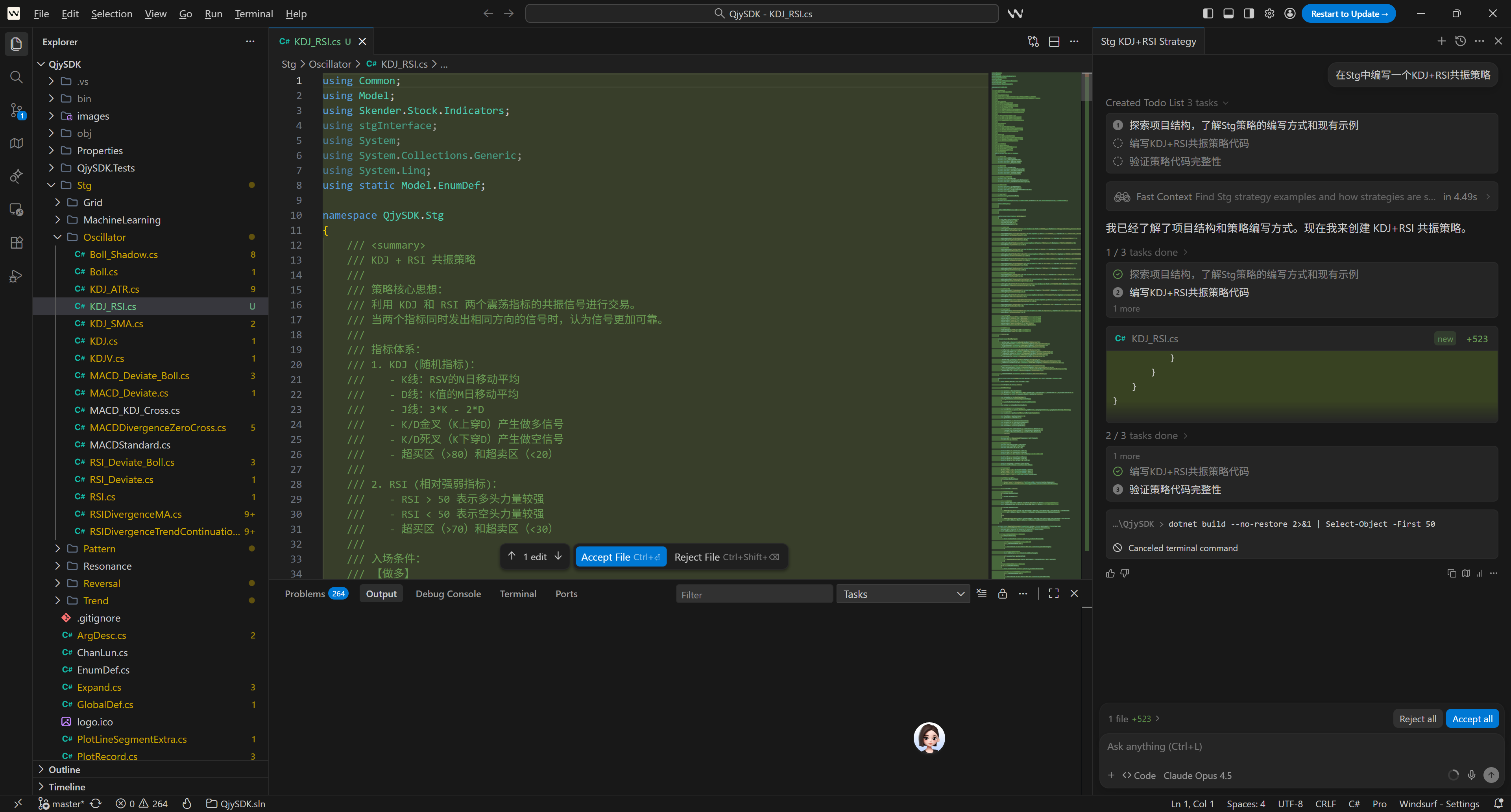Open the Tasks output channel dropdown
This screenshot has width=1511, height=812.
click(x=903, y=594)
